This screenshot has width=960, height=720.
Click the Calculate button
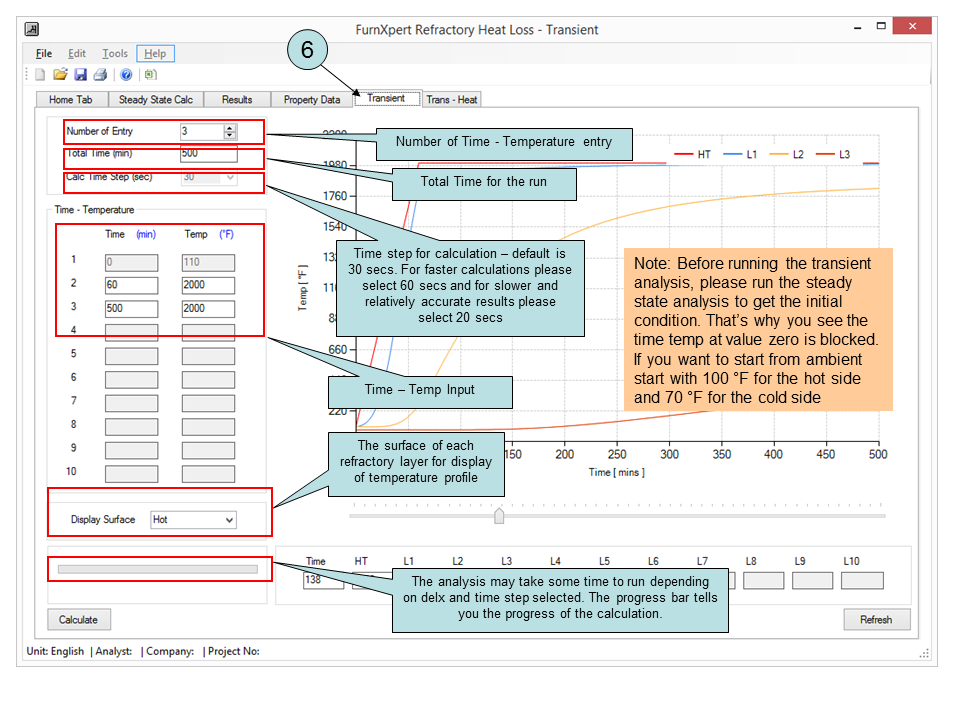79,620
